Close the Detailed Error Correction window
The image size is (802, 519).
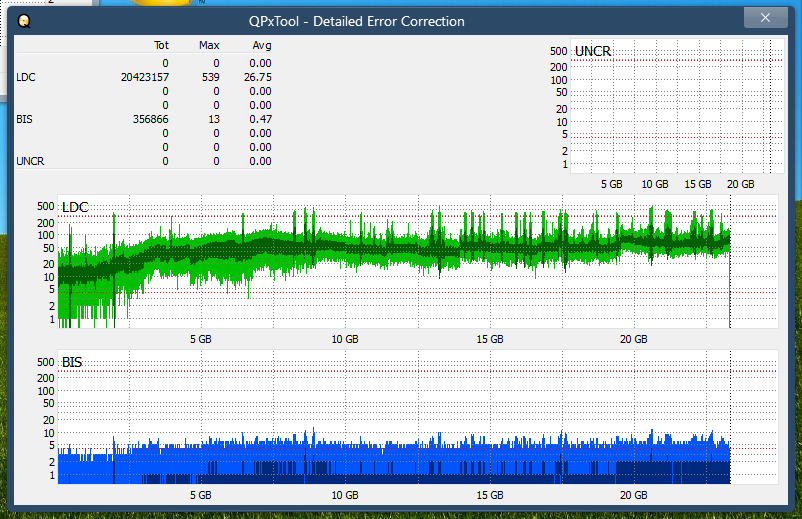point(766,18)
